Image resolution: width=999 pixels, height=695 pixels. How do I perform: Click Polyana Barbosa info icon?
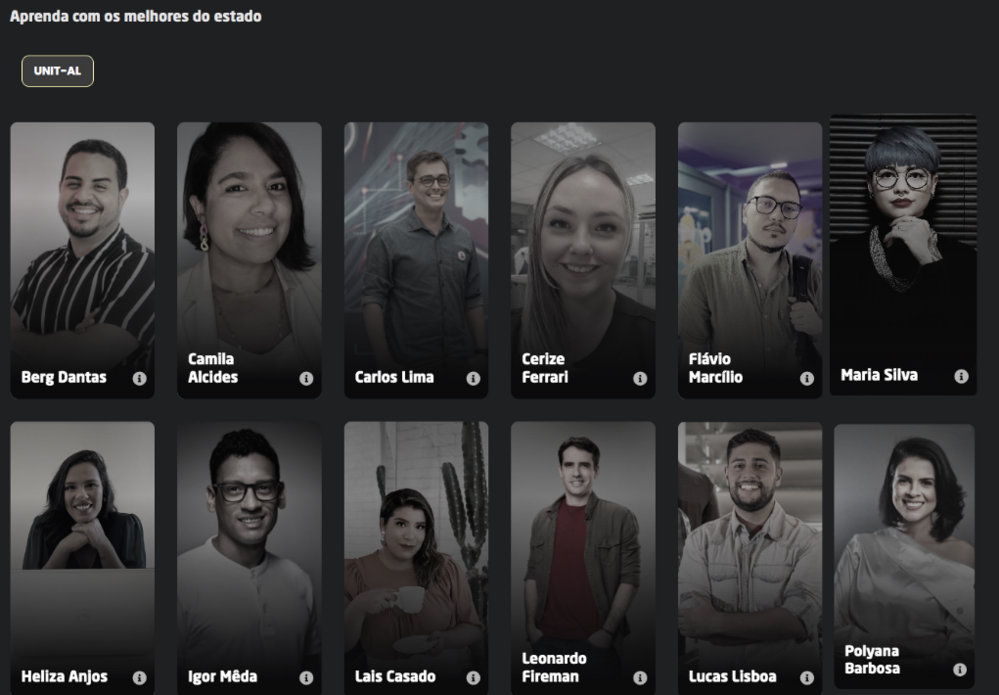960,670
